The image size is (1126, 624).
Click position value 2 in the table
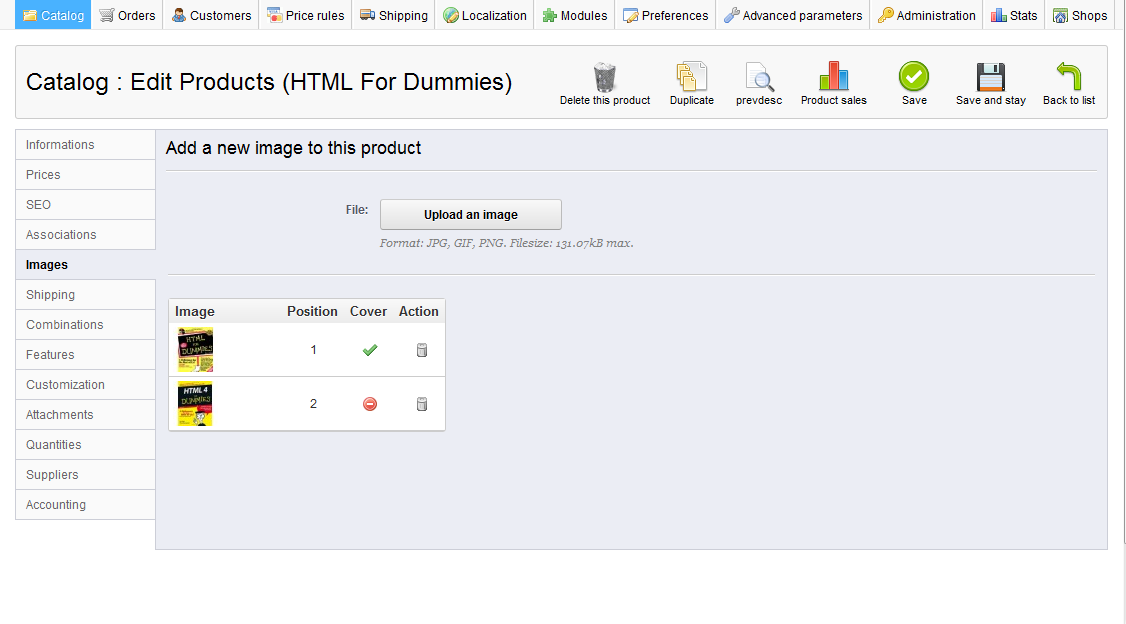313,404
